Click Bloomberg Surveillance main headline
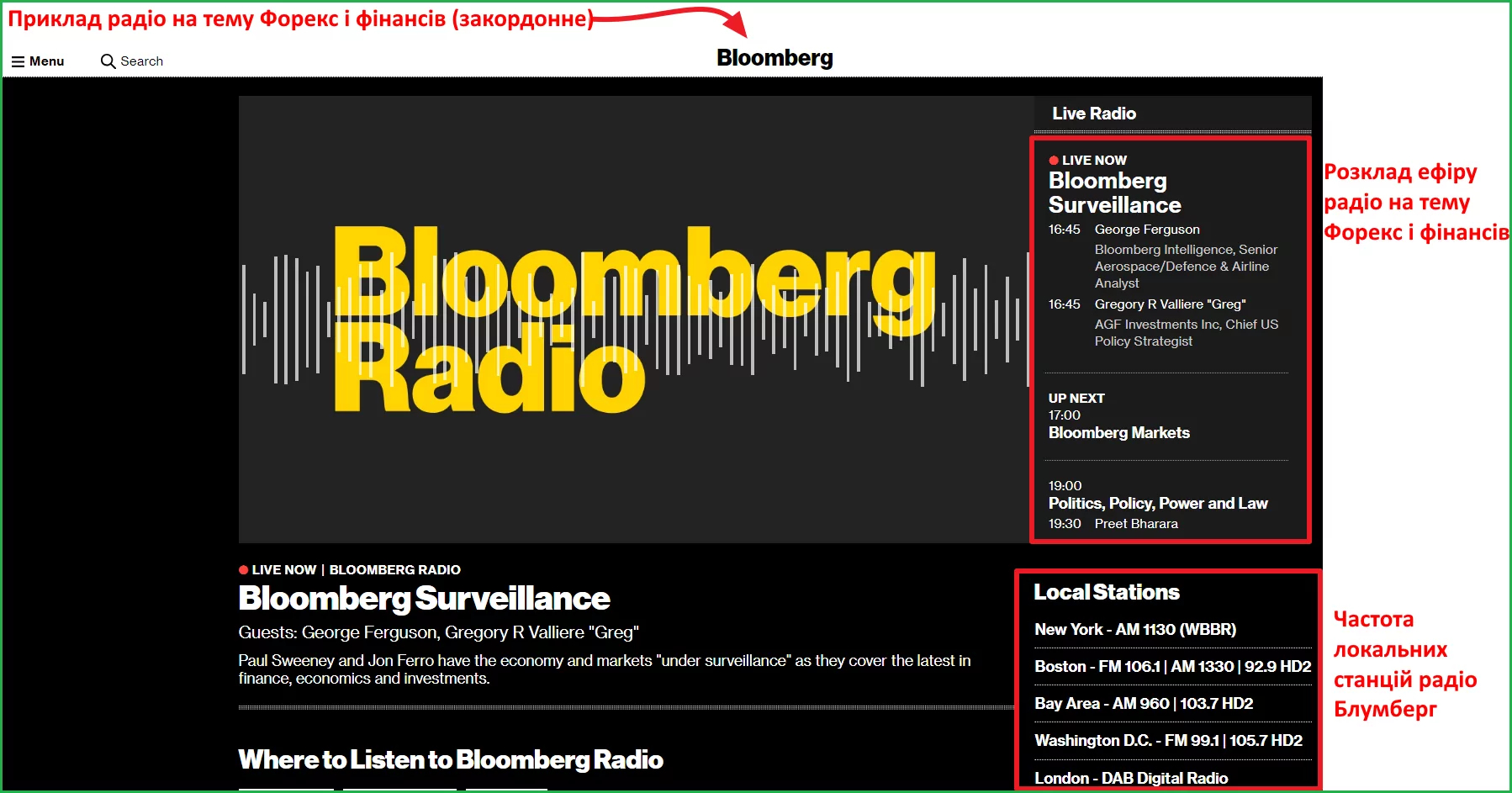The height and width of the screenshot is (793, 1512). pyautogui.click(x=424, y=599)
